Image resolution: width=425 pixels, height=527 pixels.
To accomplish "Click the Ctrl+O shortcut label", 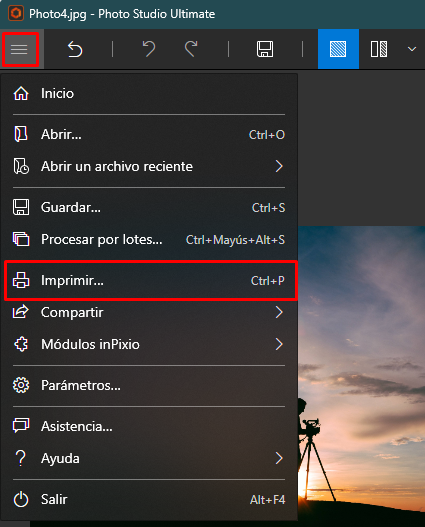I will tap(267, 135).
